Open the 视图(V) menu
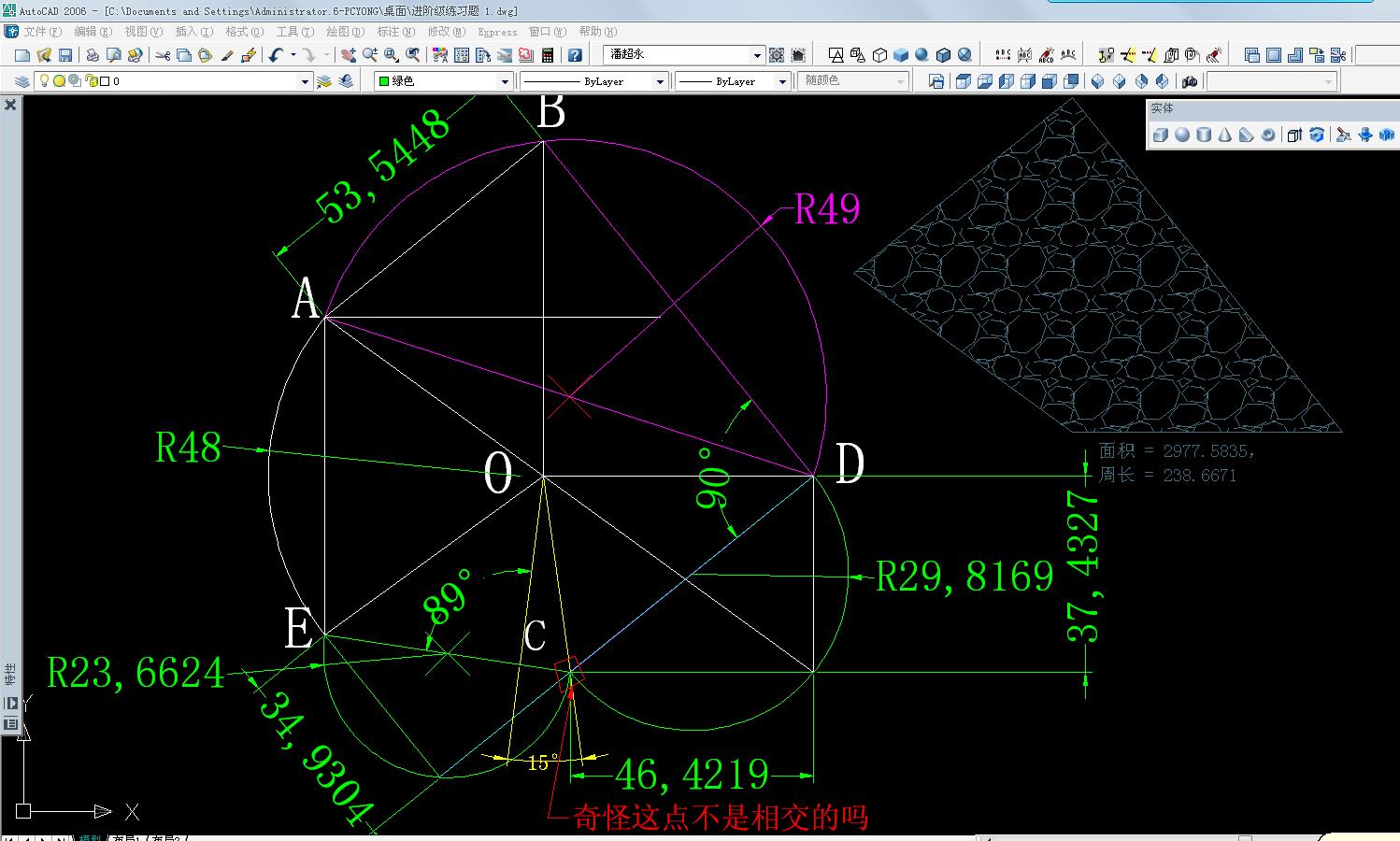 click(x=144, y=32)
